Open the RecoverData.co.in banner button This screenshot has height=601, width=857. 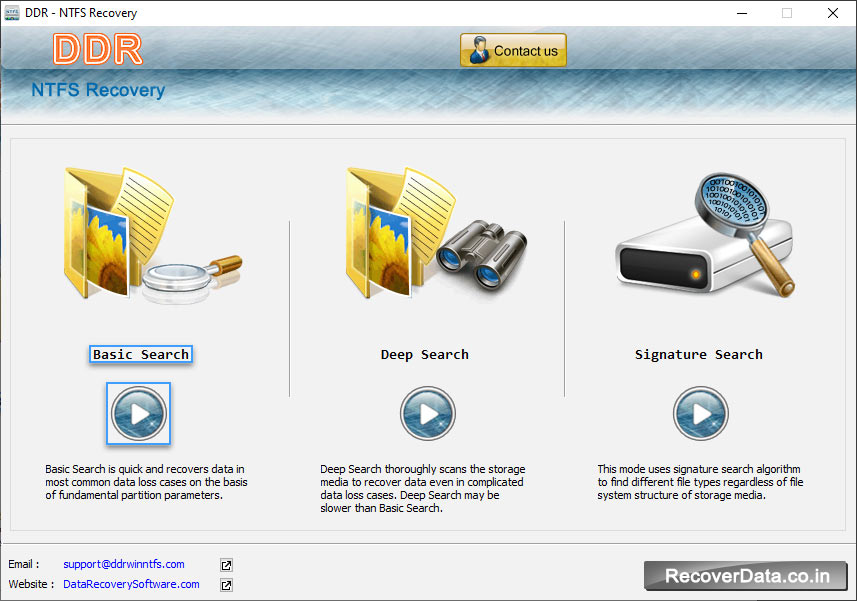click(x=746, y=576)
